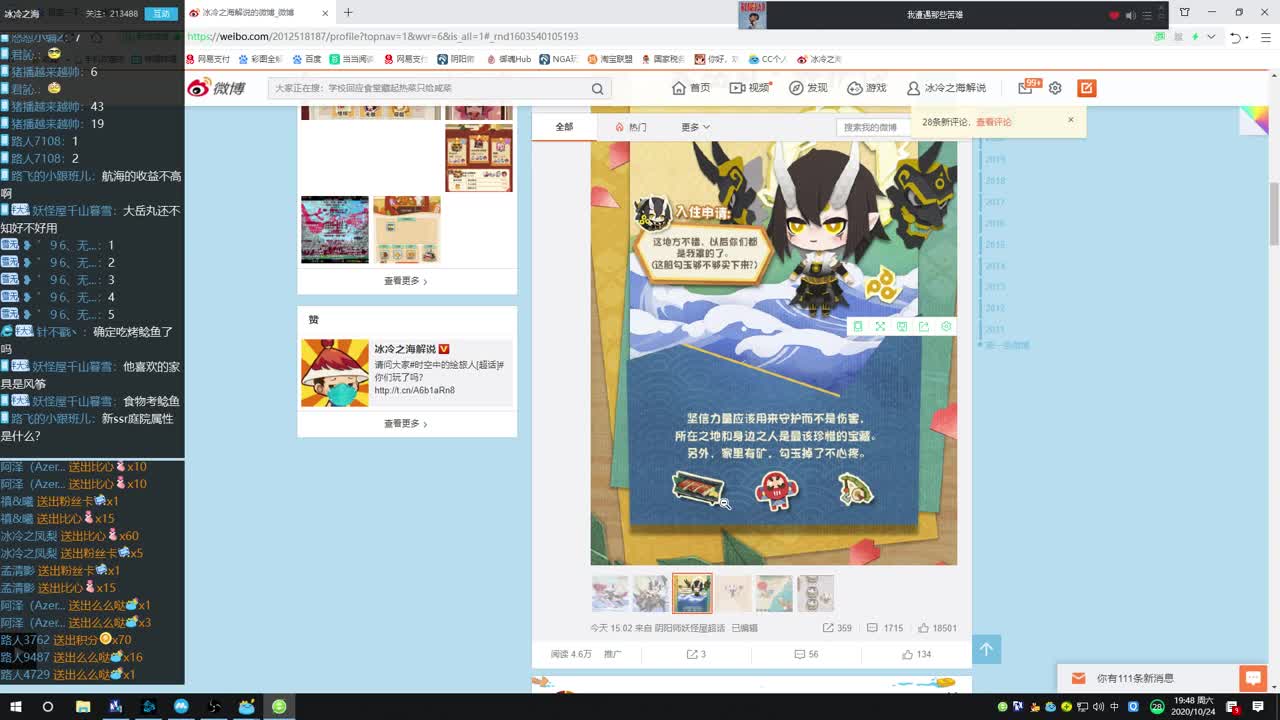Click back-to-top arrow button

point(986,649)
